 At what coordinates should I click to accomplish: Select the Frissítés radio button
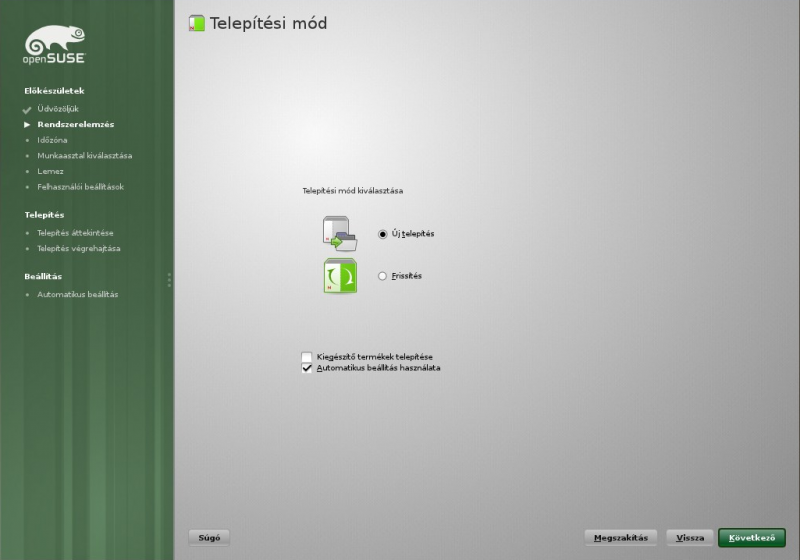pos(382,276)
